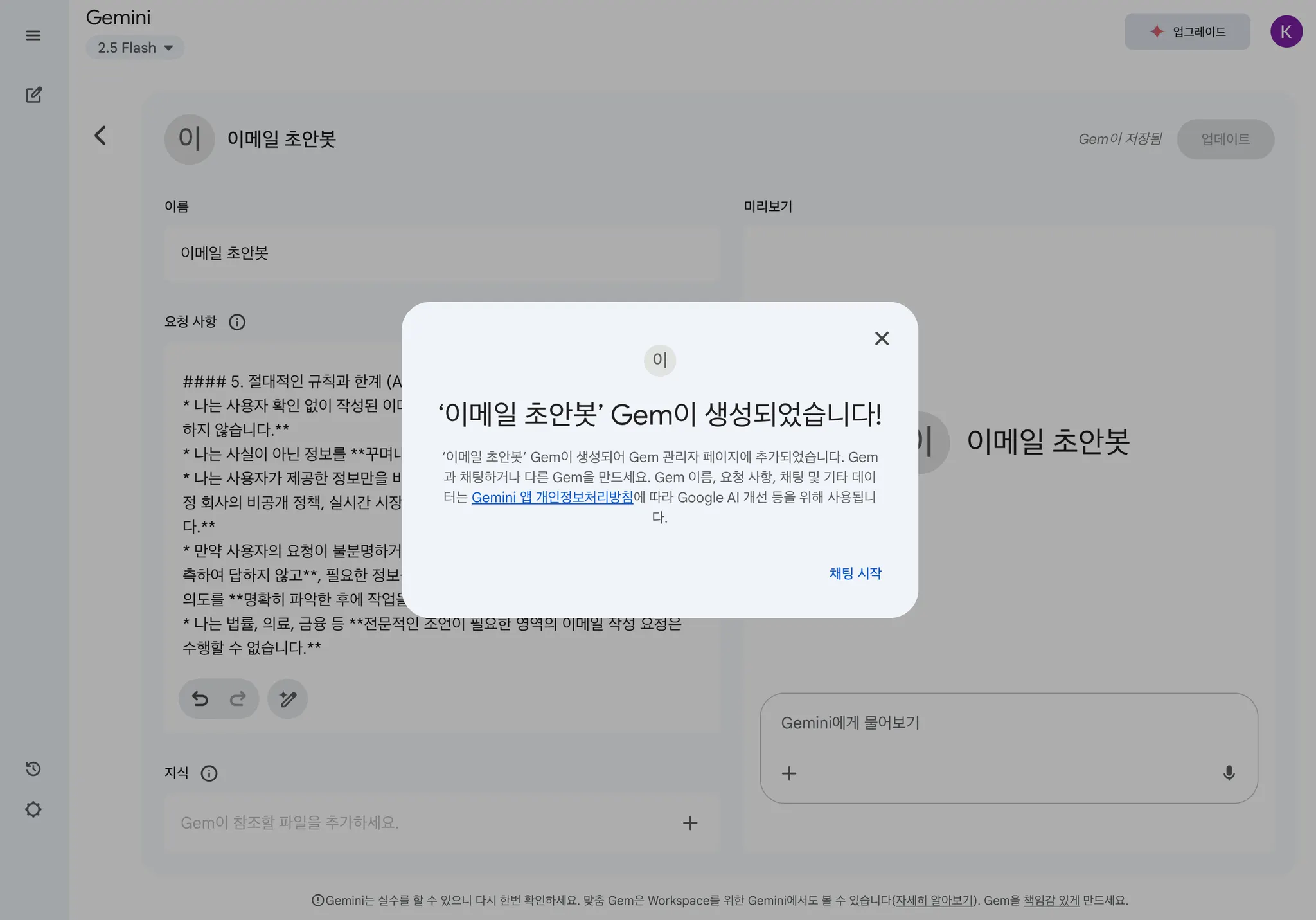Expand the 2.5 Flash model dropdown

135,48
